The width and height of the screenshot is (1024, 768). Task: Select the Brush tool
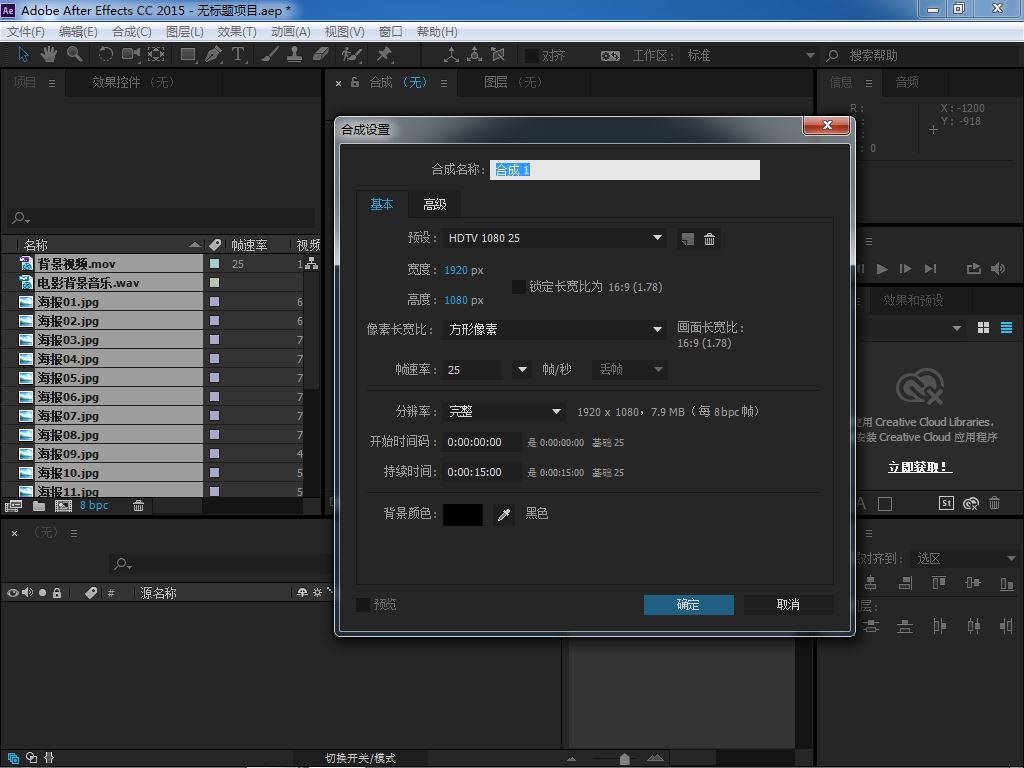click(x=270, y=55)
